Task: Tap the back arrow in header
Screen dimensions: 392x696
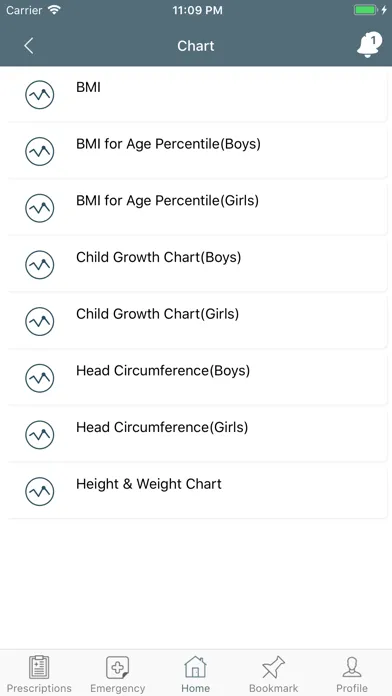Action: point(29,46)
